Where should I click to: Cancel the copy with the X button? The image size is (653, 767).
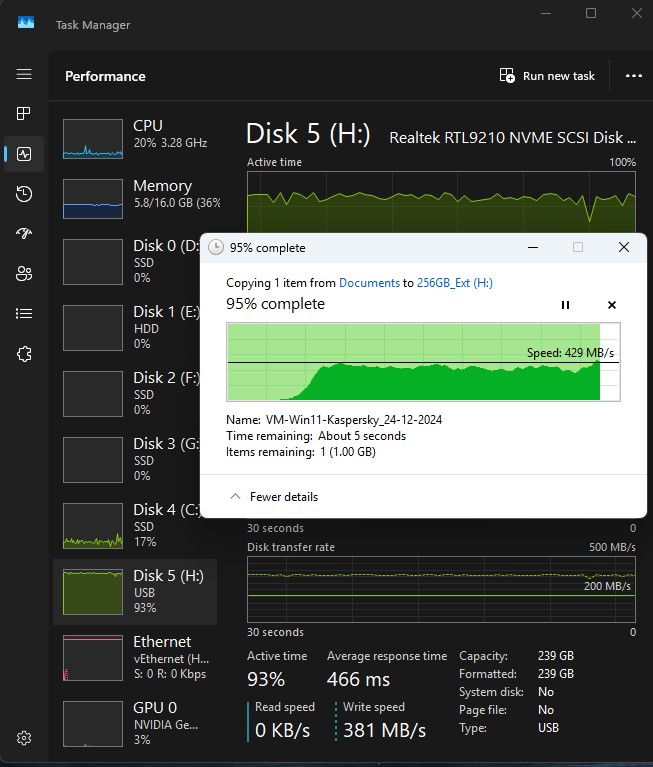click(x=612, y=305)
